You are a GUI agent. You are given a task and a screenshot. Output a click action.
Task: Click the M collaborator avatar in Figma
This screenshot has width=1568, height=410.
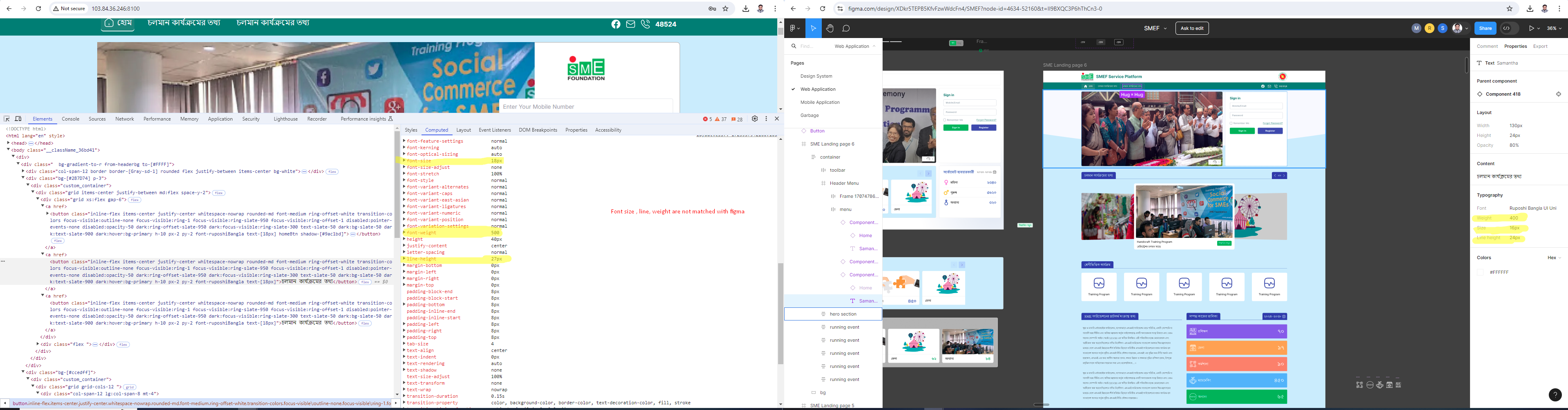click(x=1416, y=28)
